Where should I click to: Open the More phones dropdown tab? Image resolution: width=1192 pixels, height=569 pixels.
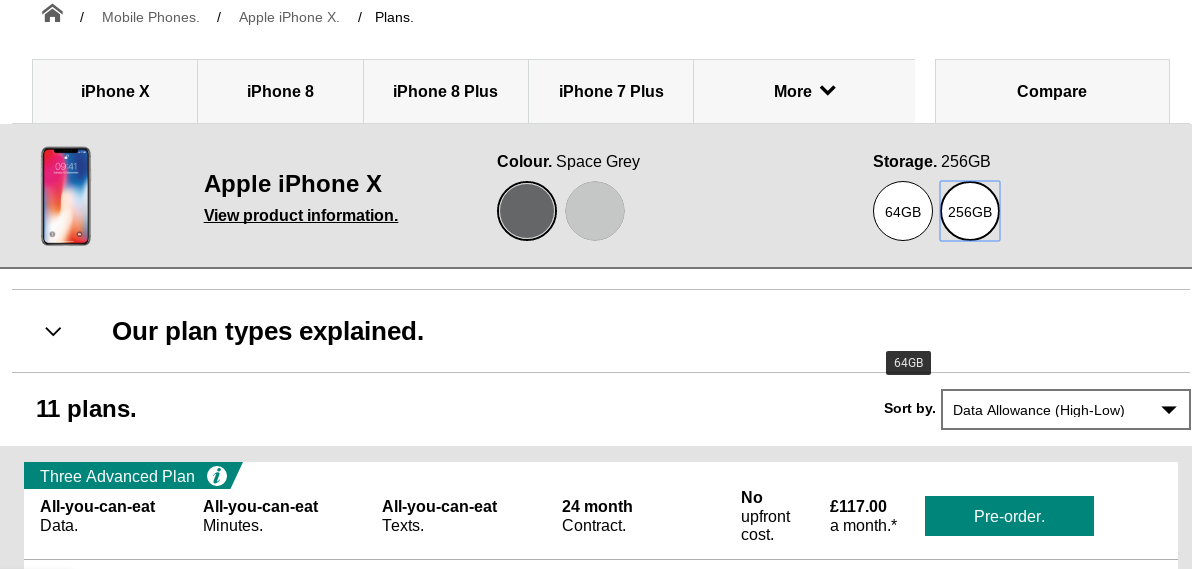point(804,91)
